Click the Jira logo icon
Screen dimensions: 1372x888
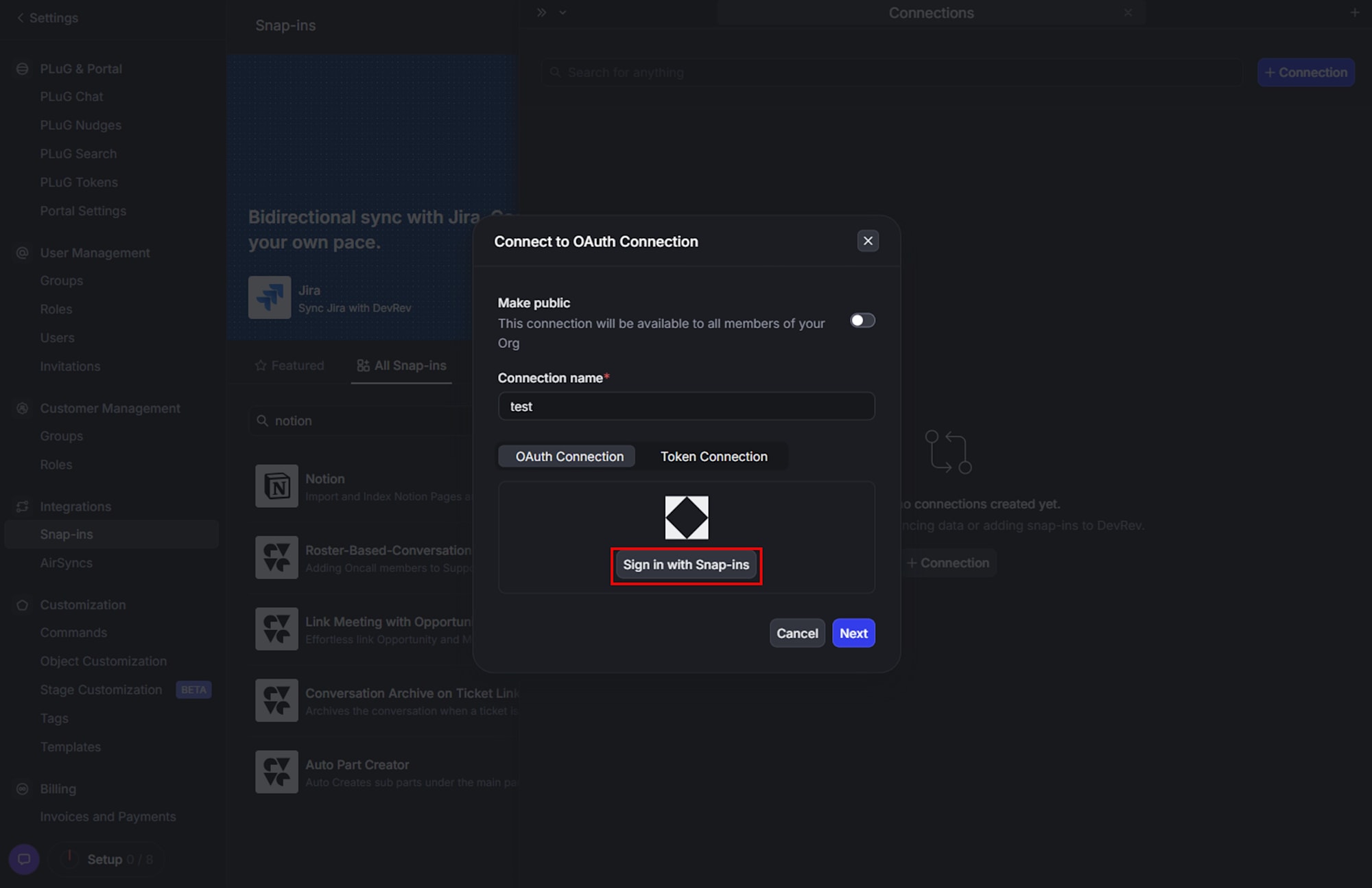point(270,297)
